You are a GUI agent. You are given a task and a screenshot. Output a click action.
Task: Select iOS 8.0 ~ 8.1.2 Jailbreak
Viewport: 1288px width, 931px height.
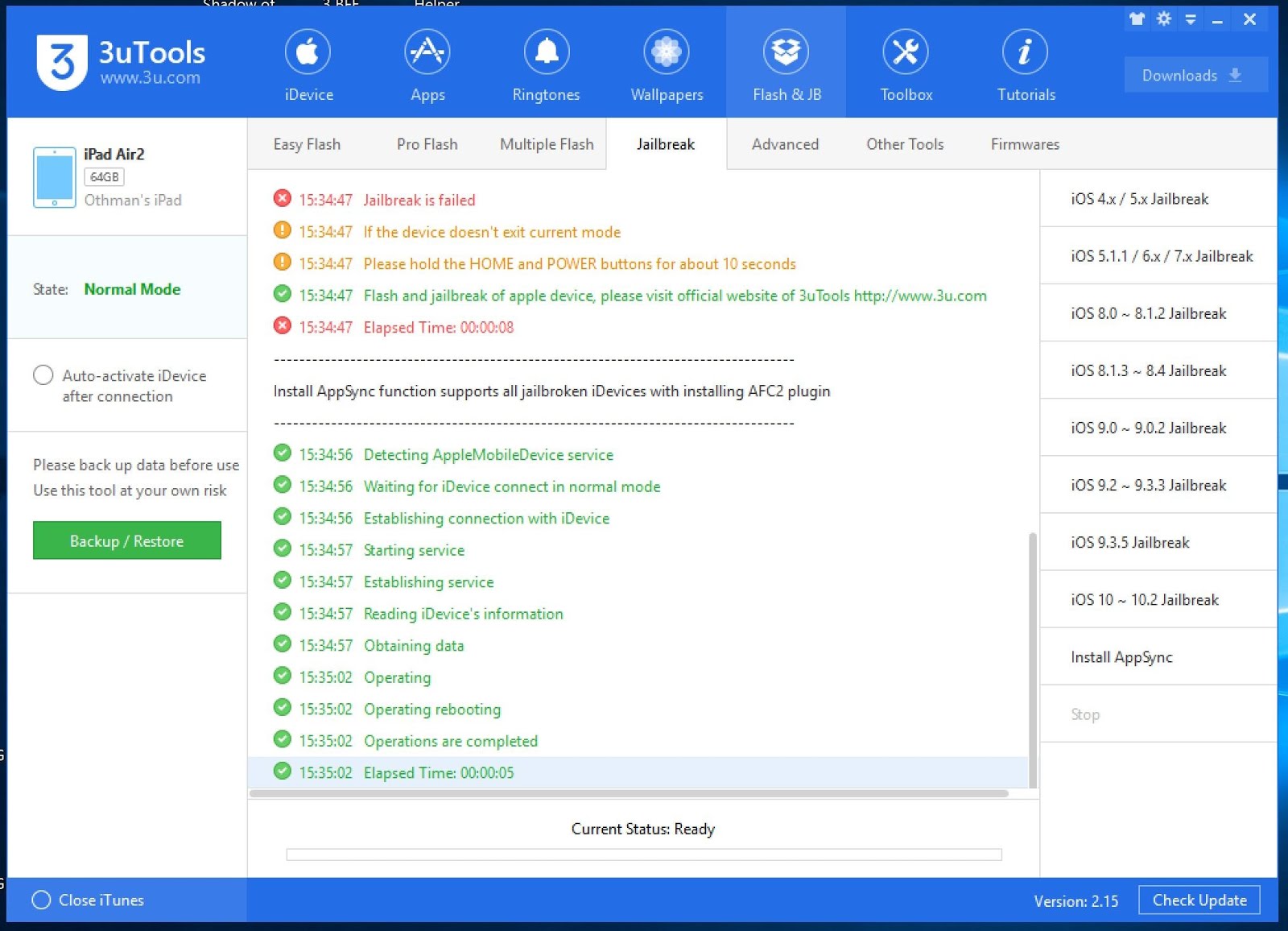[1158, 313]
